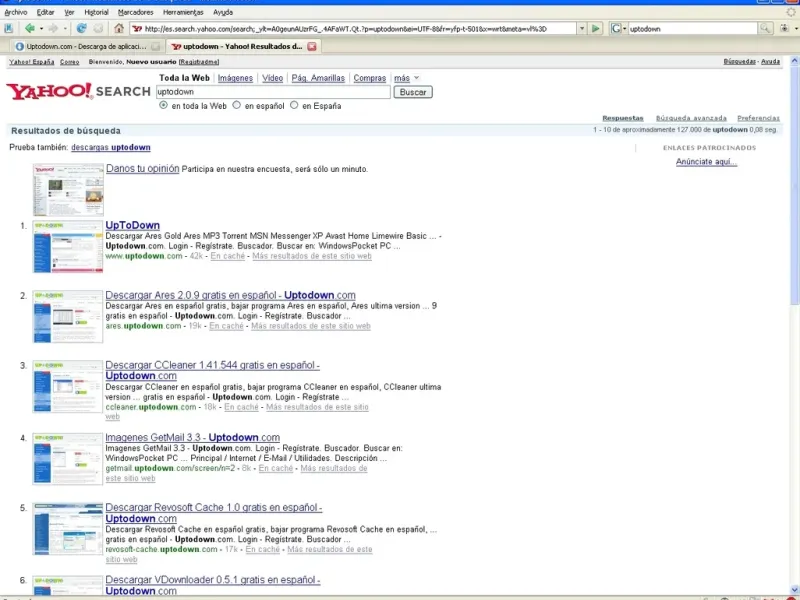Open 'Descargar CCleaner 1.41.544' result
The height and width of the screenshot is (600, 800).
click(212, 370)
